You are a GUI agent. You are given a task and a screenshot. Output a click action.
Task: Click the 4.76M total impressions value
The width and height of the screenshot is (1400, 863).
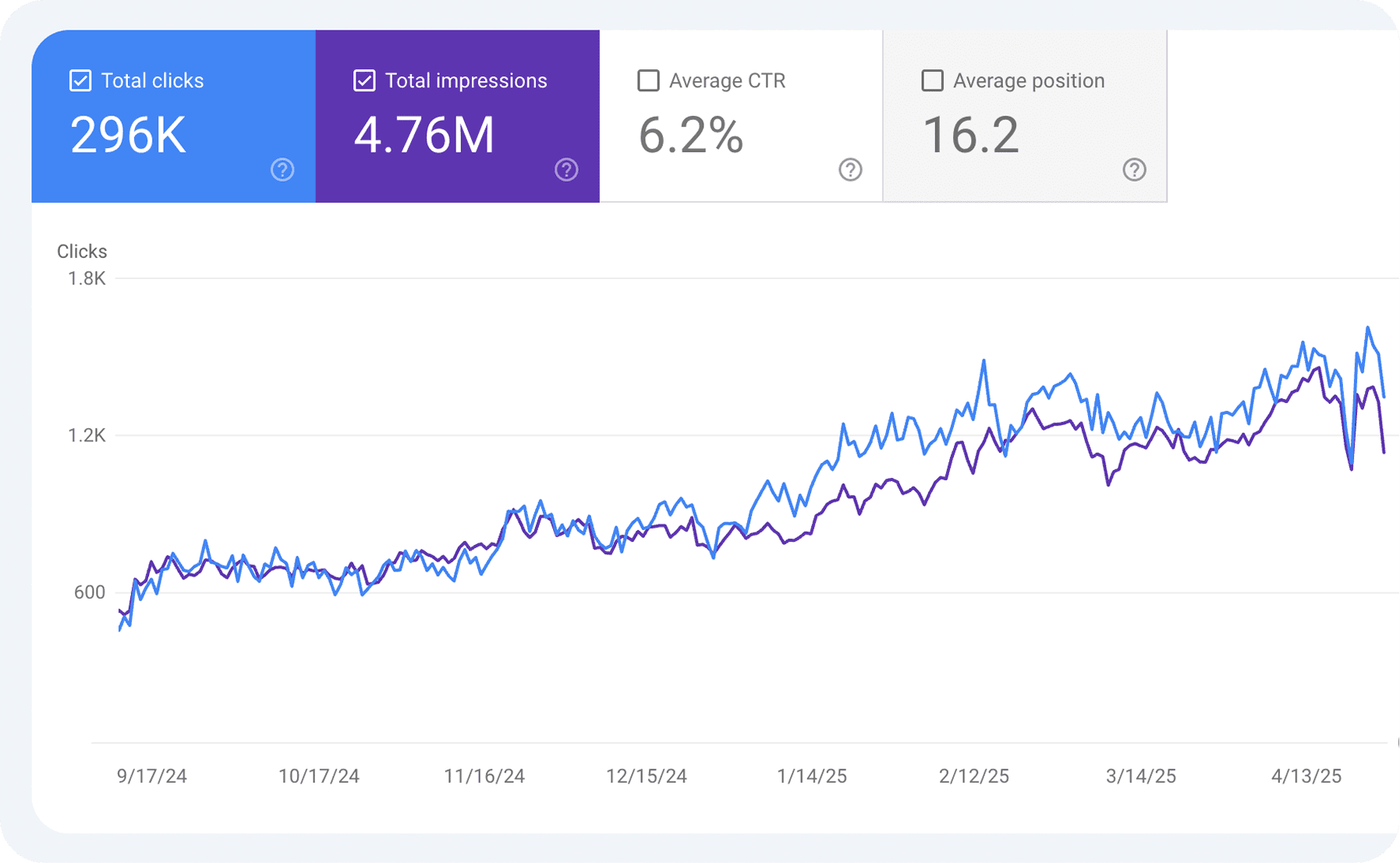click(424, 134)
